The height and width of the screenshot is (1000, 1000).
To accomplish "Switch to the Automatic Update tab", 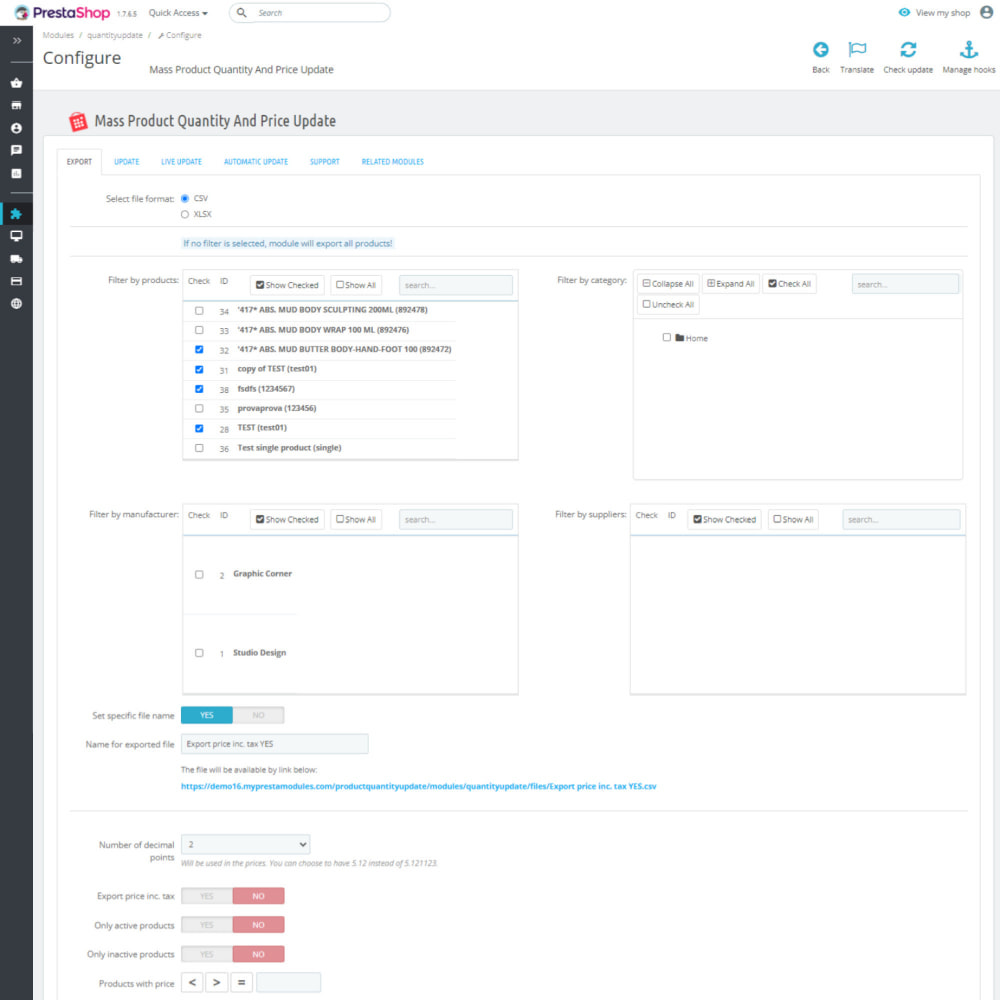I will pyautogui.click(x=255, y=162).
